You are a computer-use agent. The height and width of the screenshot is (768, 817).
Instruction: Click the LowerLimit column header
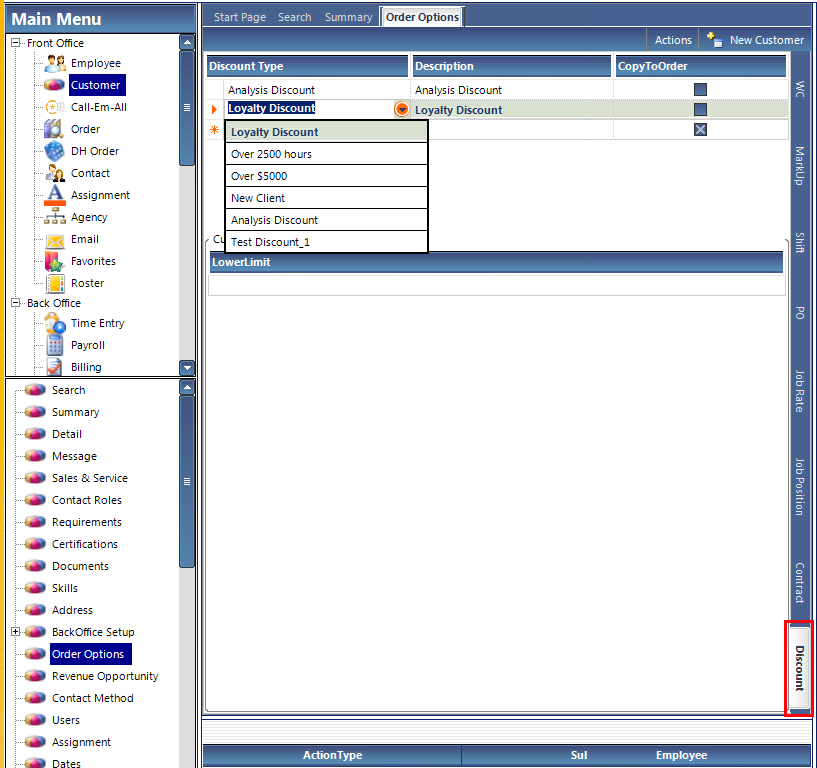(x=496, y=262)
